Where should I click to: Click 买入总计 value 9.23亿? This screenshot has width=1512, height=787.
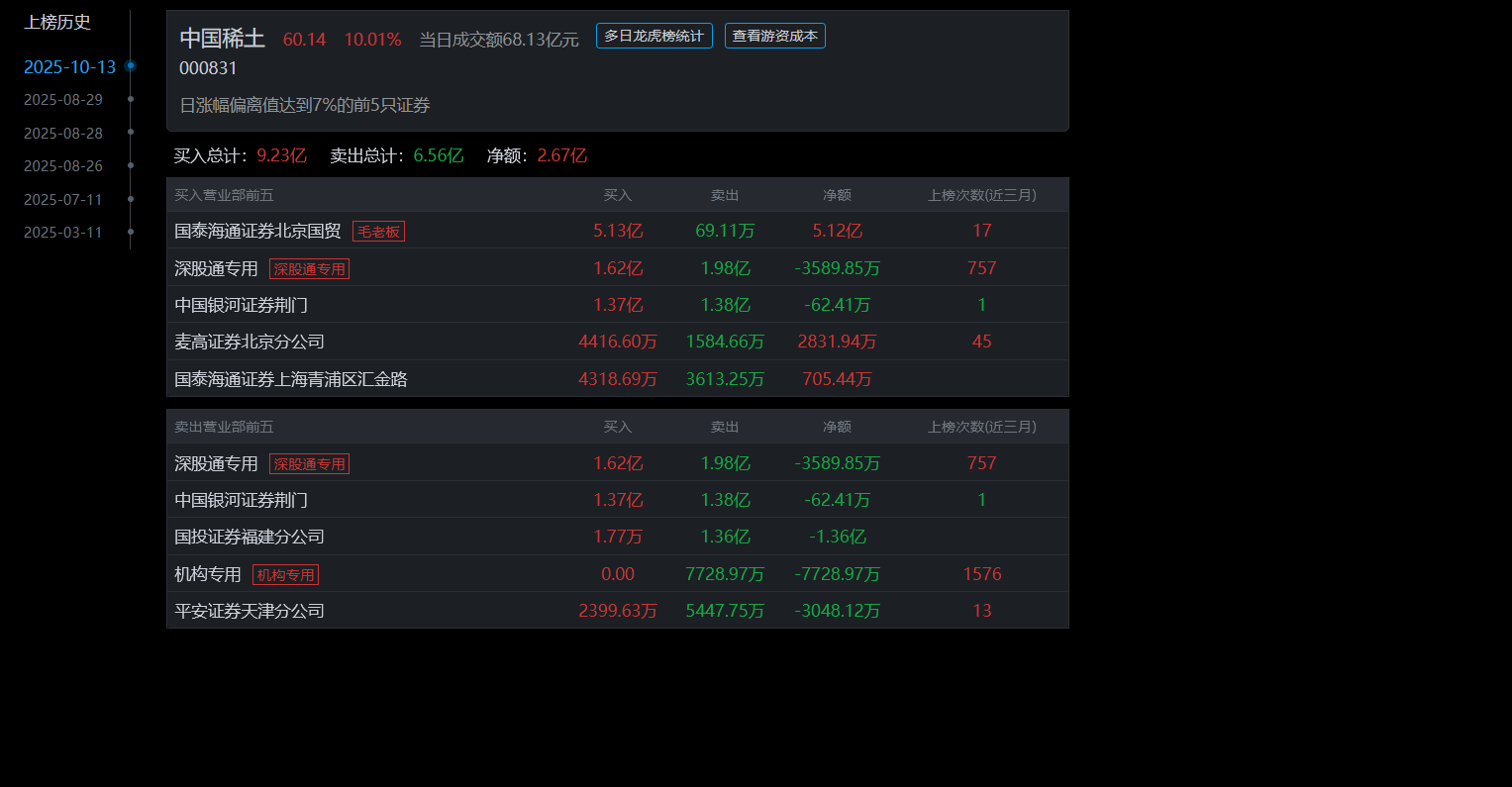pyautogui.click(x=281, y=155)
